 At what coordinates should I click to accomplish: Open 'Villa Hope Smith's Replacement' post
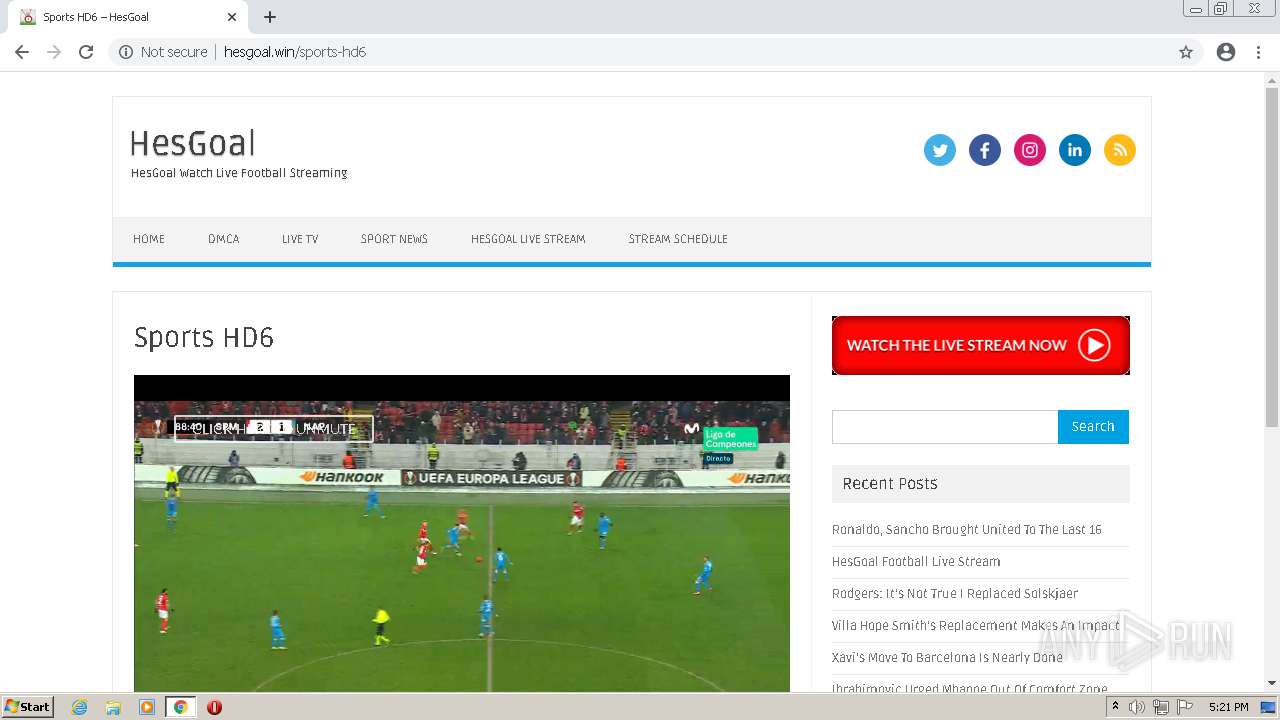tap(976, 626)
